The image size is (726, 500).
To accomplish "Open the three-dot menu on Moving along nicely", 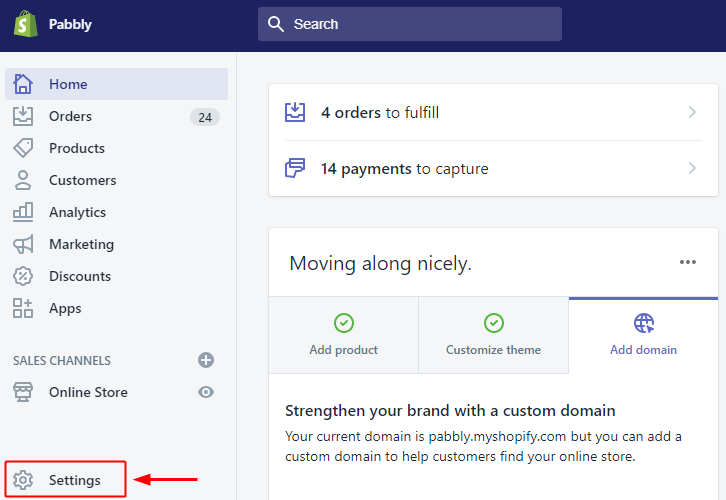I will click(688, 262).
